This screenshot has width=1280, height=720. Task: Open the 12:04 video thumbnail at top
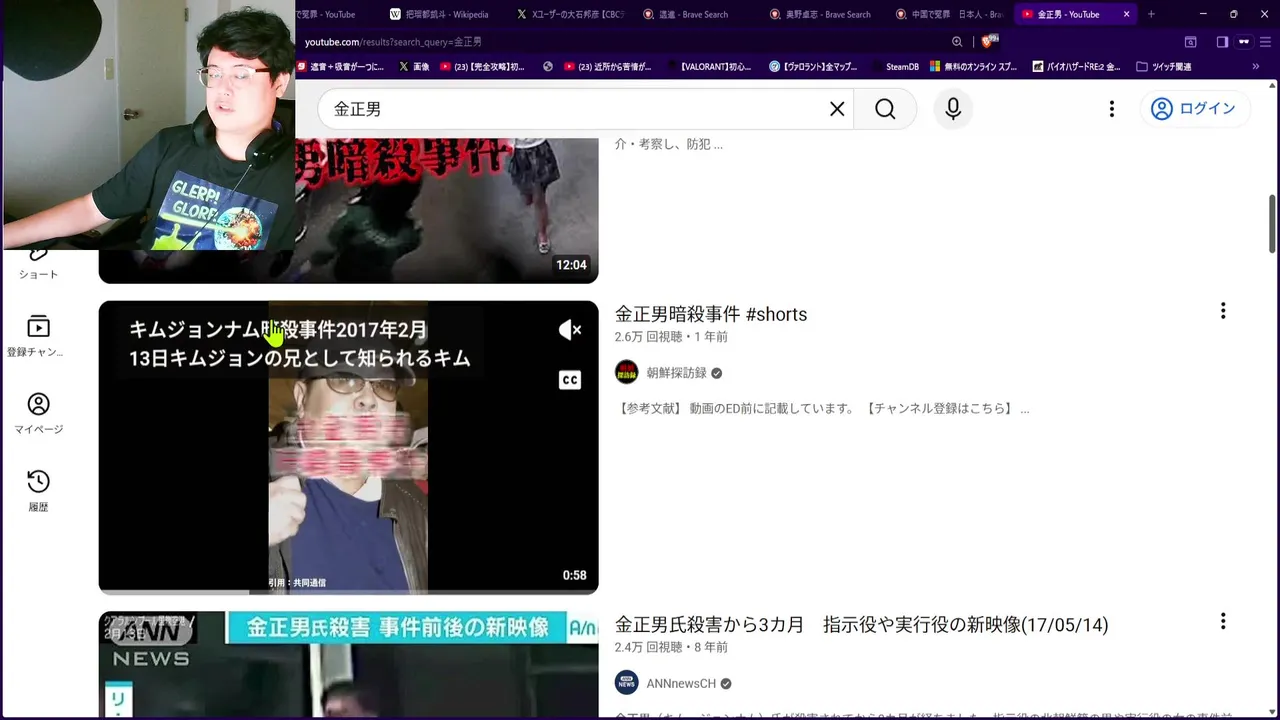click(348, 210)
